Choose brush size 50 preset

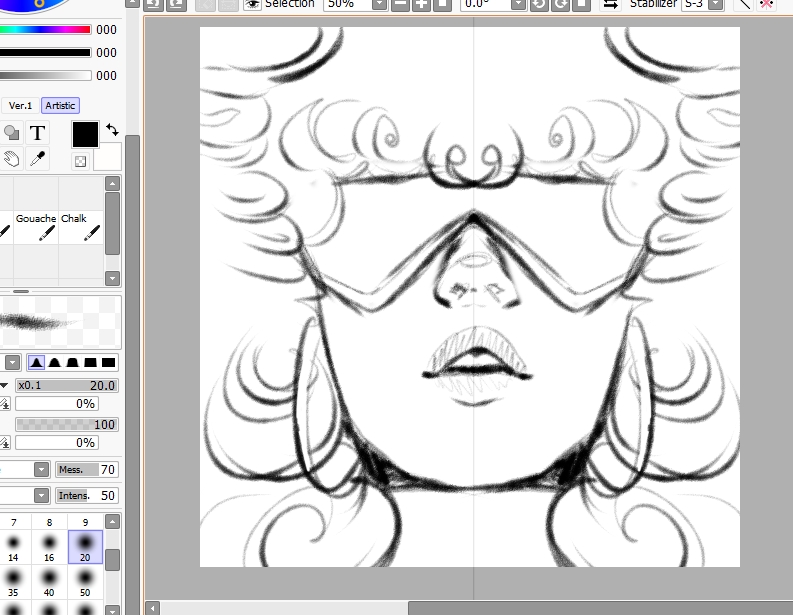tap(85, 584)
